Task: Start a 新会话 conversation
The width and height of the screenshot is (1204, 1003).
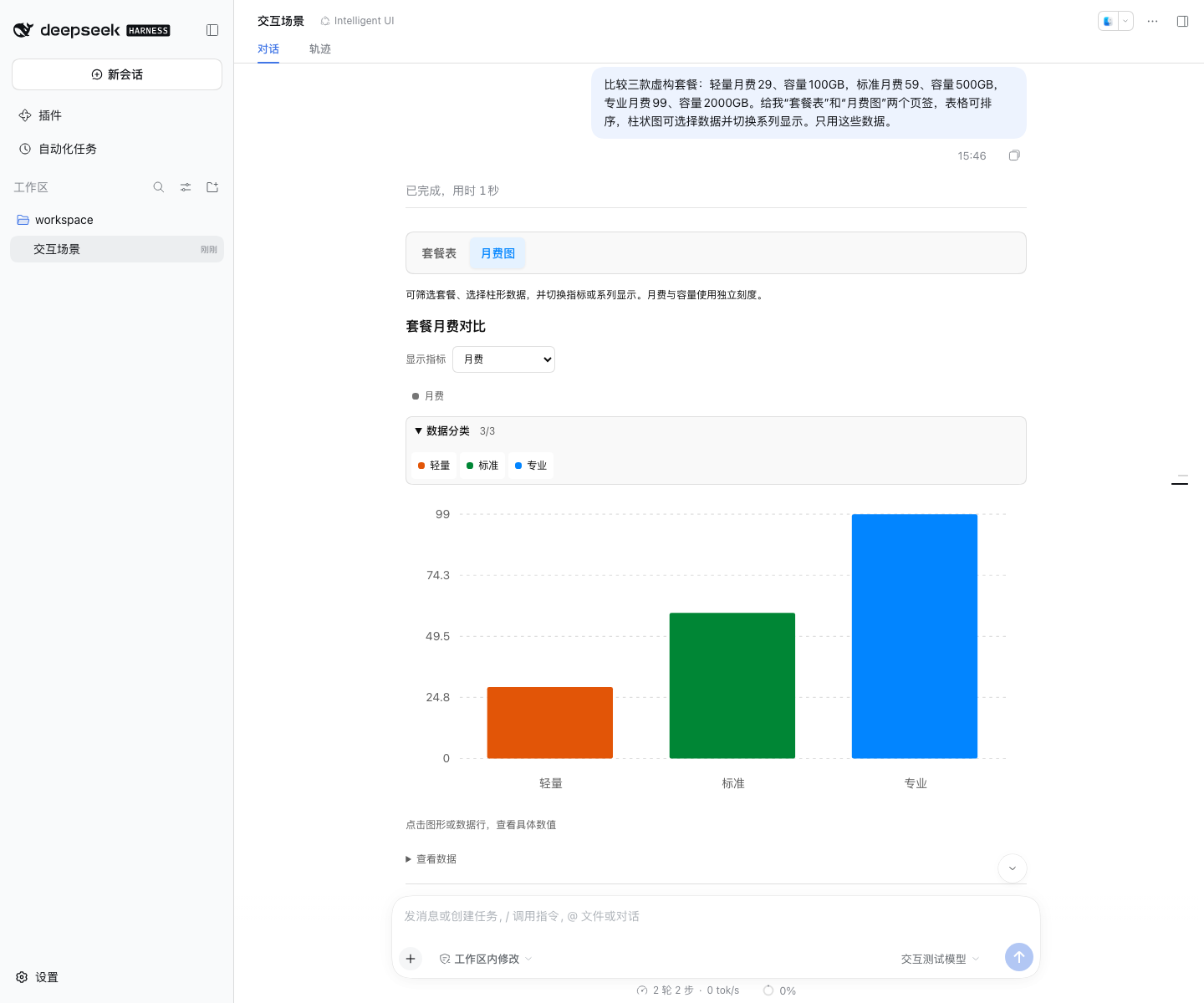Action: point(117,74)
